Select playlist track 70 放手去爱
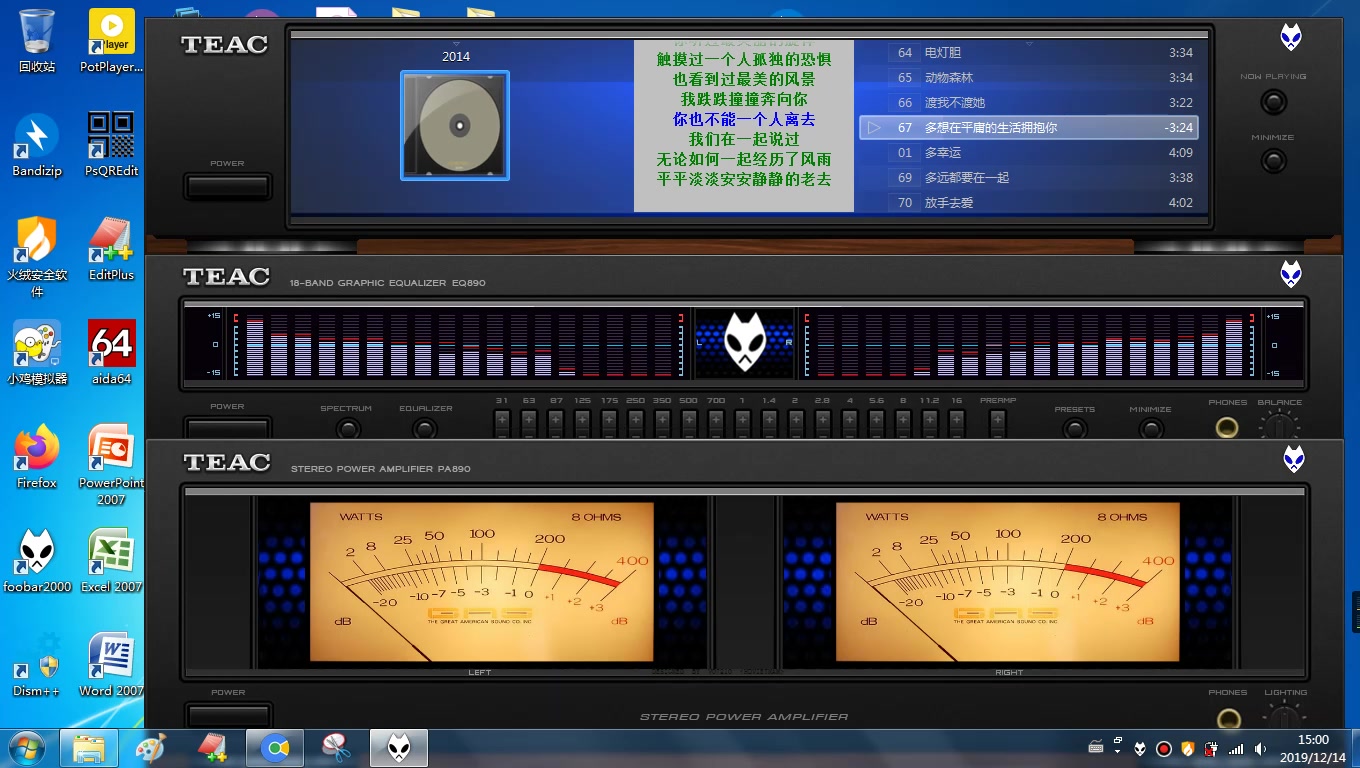Image resolution: width=1360 pixels, height=768 pixels. pos(1028,202)
